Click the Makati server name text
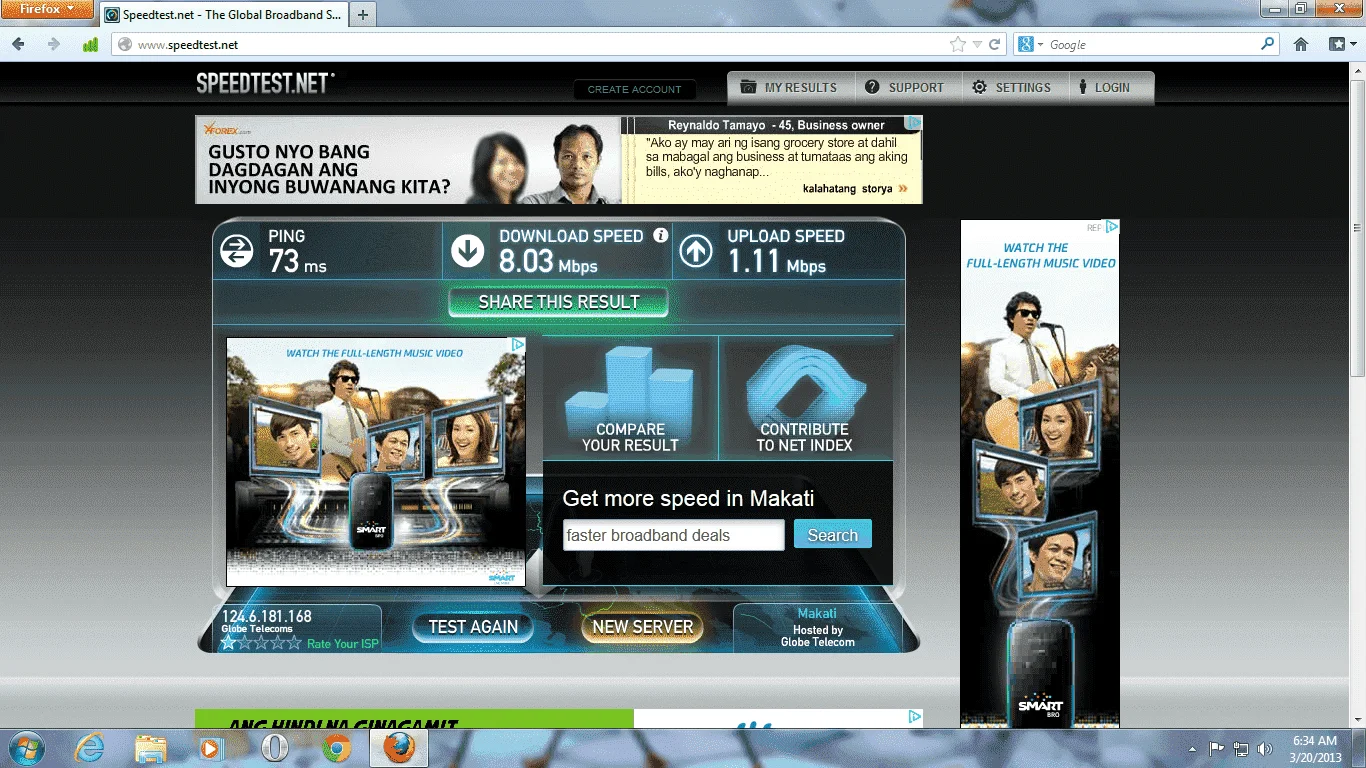The height and width of the screenshot is (768, 1366). (x=817, y=613)
